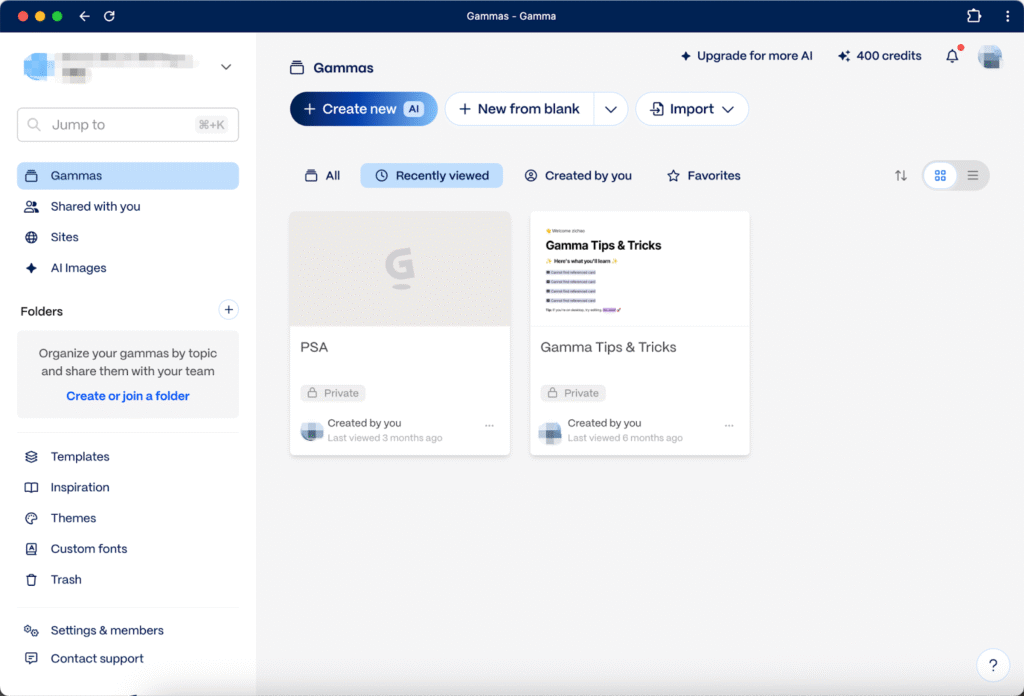This screenshot has width=1024, height=696.
Task: Open the help question mark button
Action: (x=992, y=665)
